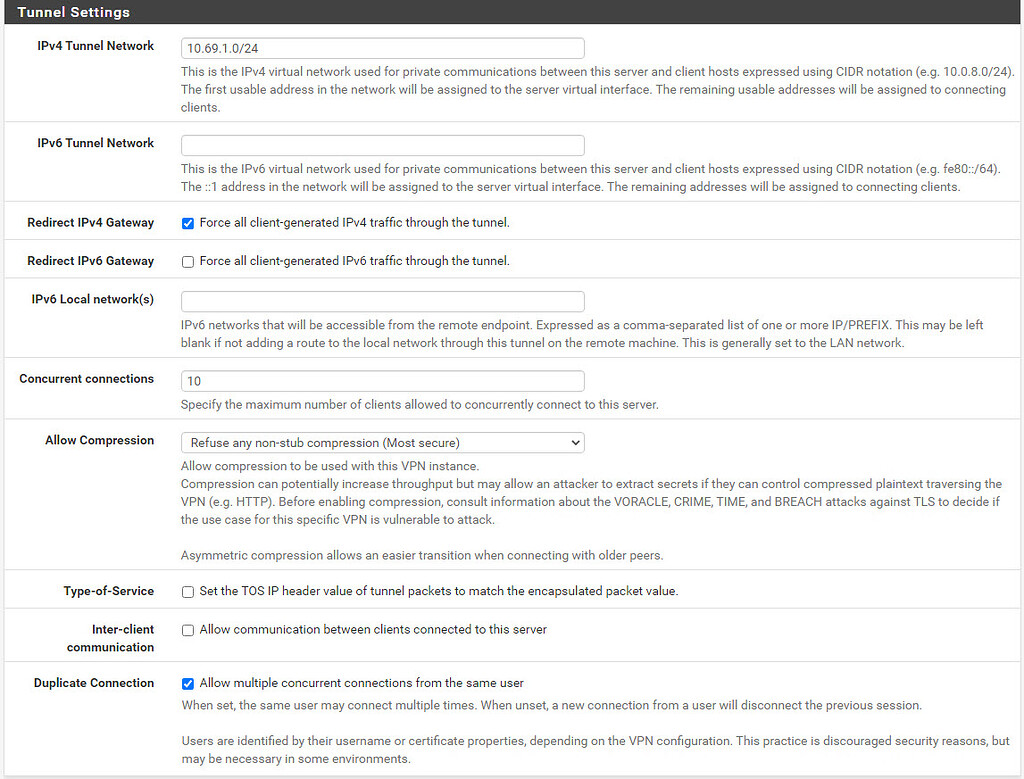Enable the Type-of-Service TOS header checkbox
This screenshot has height=779, width=1024.
click(187, 591)
